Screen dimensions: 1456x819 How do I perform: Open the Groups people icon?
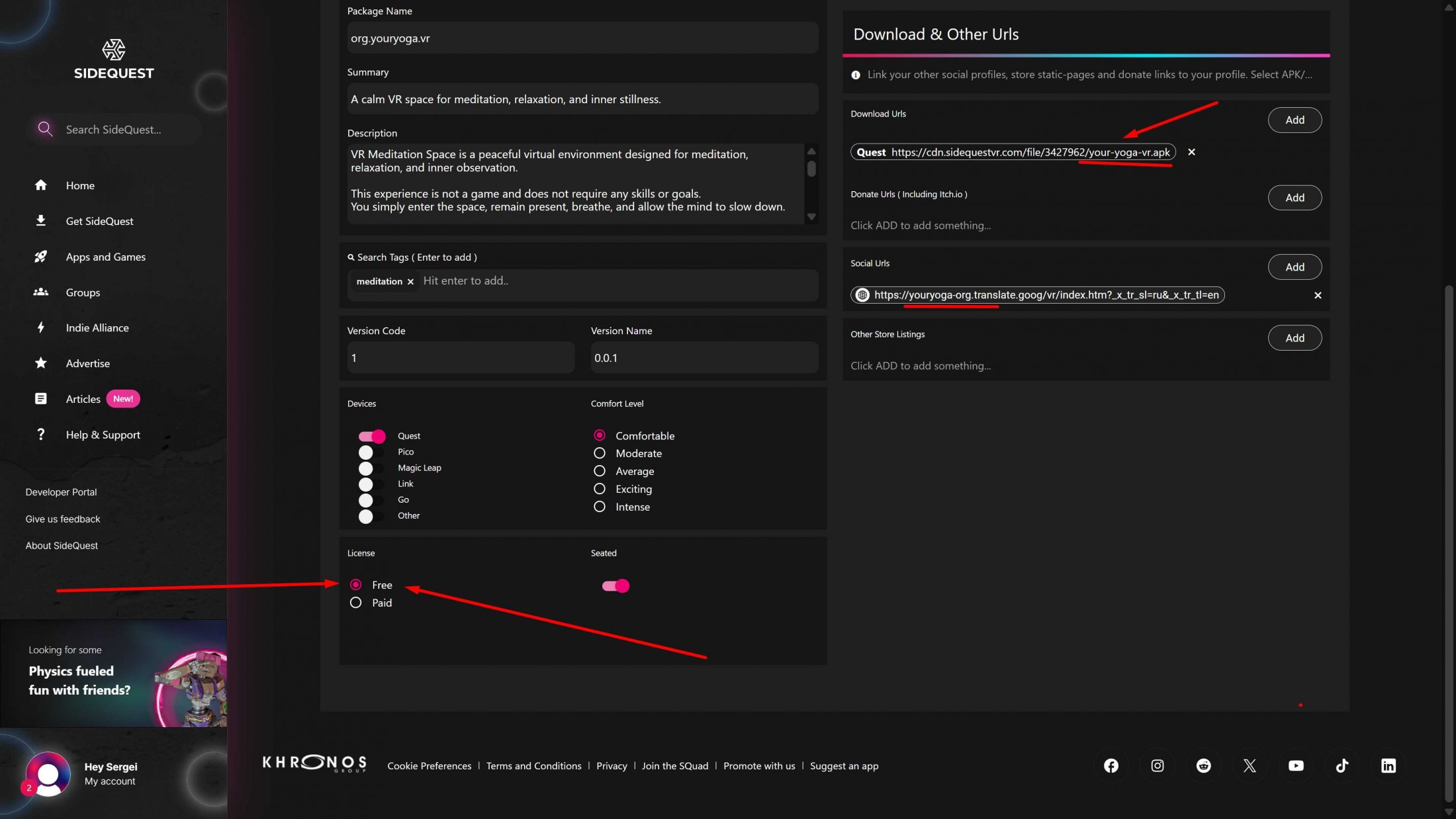coord(40,292)
